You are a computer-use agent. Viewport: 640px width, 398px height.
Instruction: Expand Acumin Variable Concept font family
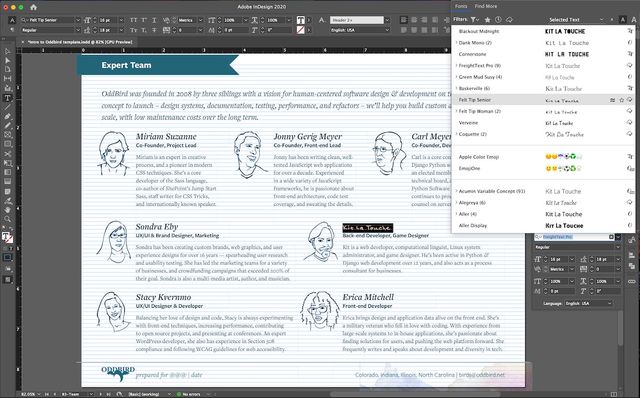tap(456, 191)
